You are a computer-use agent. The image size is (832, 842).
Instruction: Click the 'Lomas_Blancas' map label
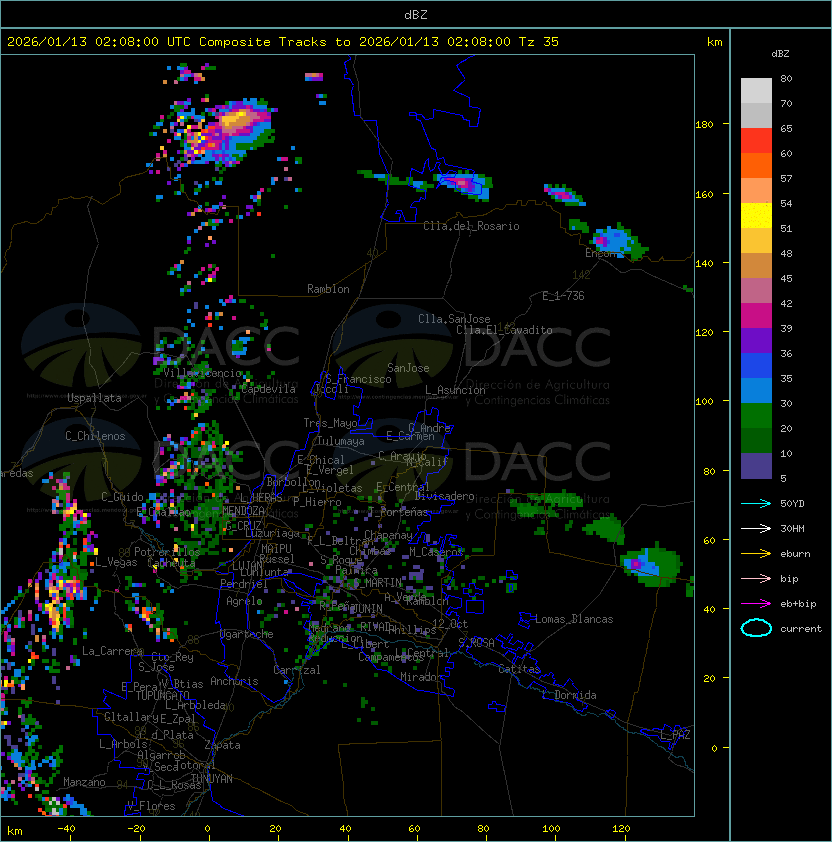pyautogui.click(x=574, y=619)
